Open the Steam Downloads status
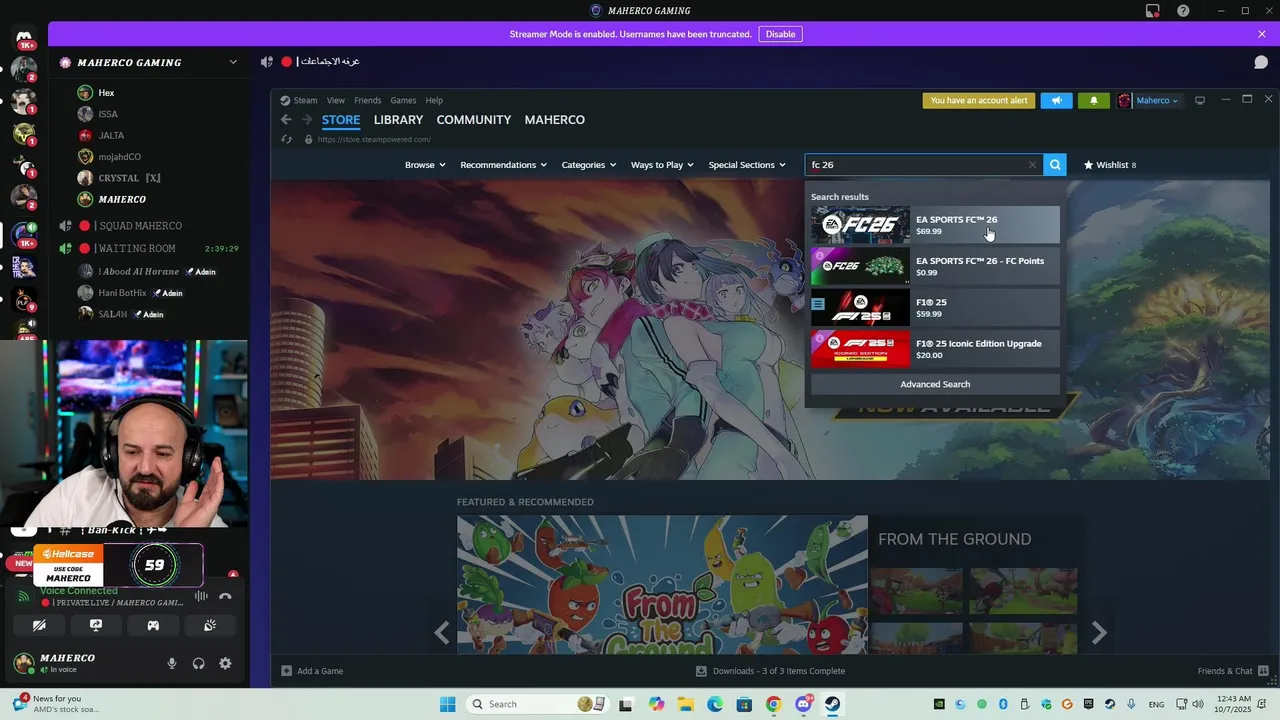Image resolution: width=1280 pixels, height=720 pixels. click(770, 671)
